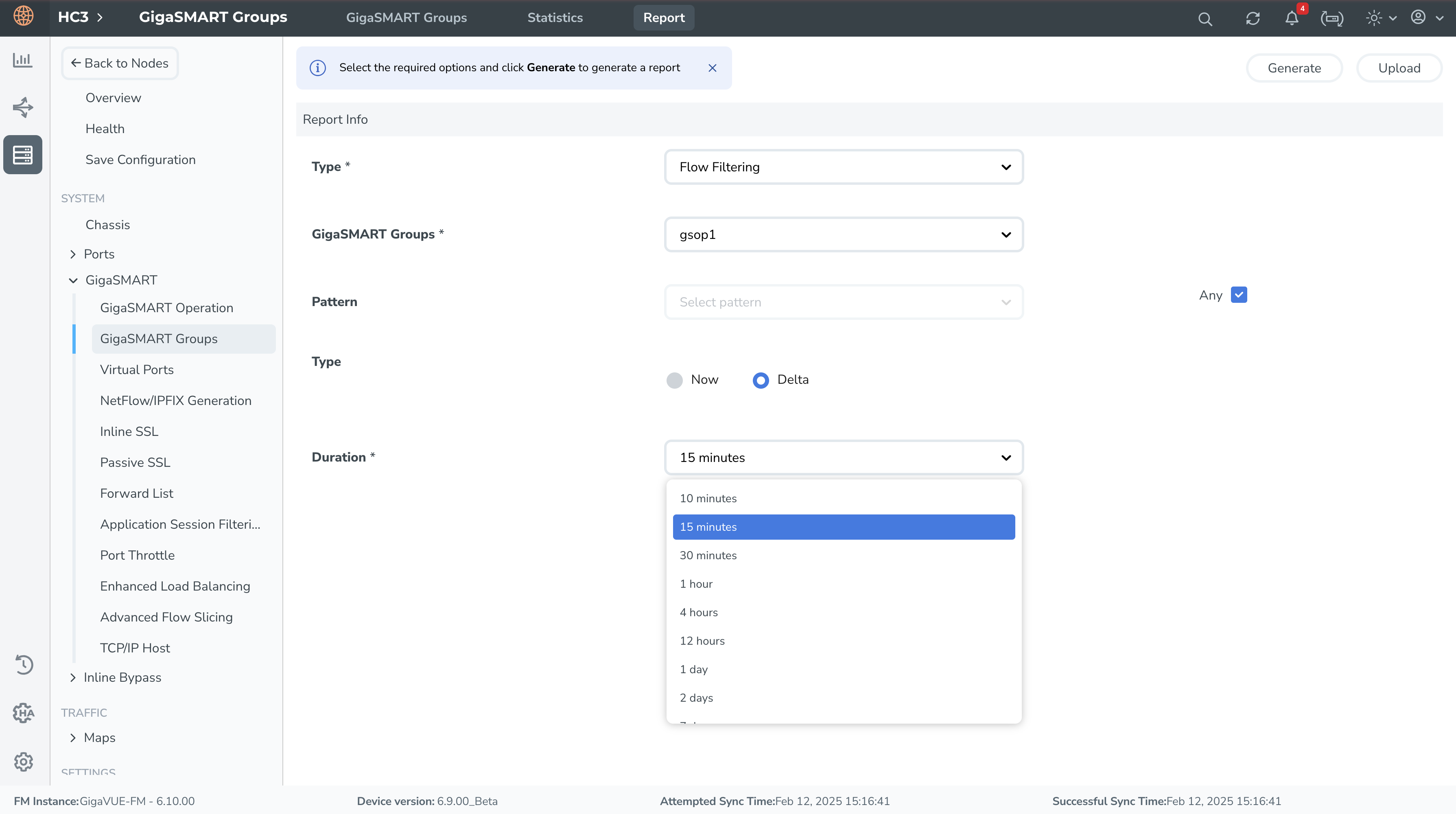The width and height of the screenshot is (1456, 814).
Task: Select the Now radio button
Action: (674, 380)
